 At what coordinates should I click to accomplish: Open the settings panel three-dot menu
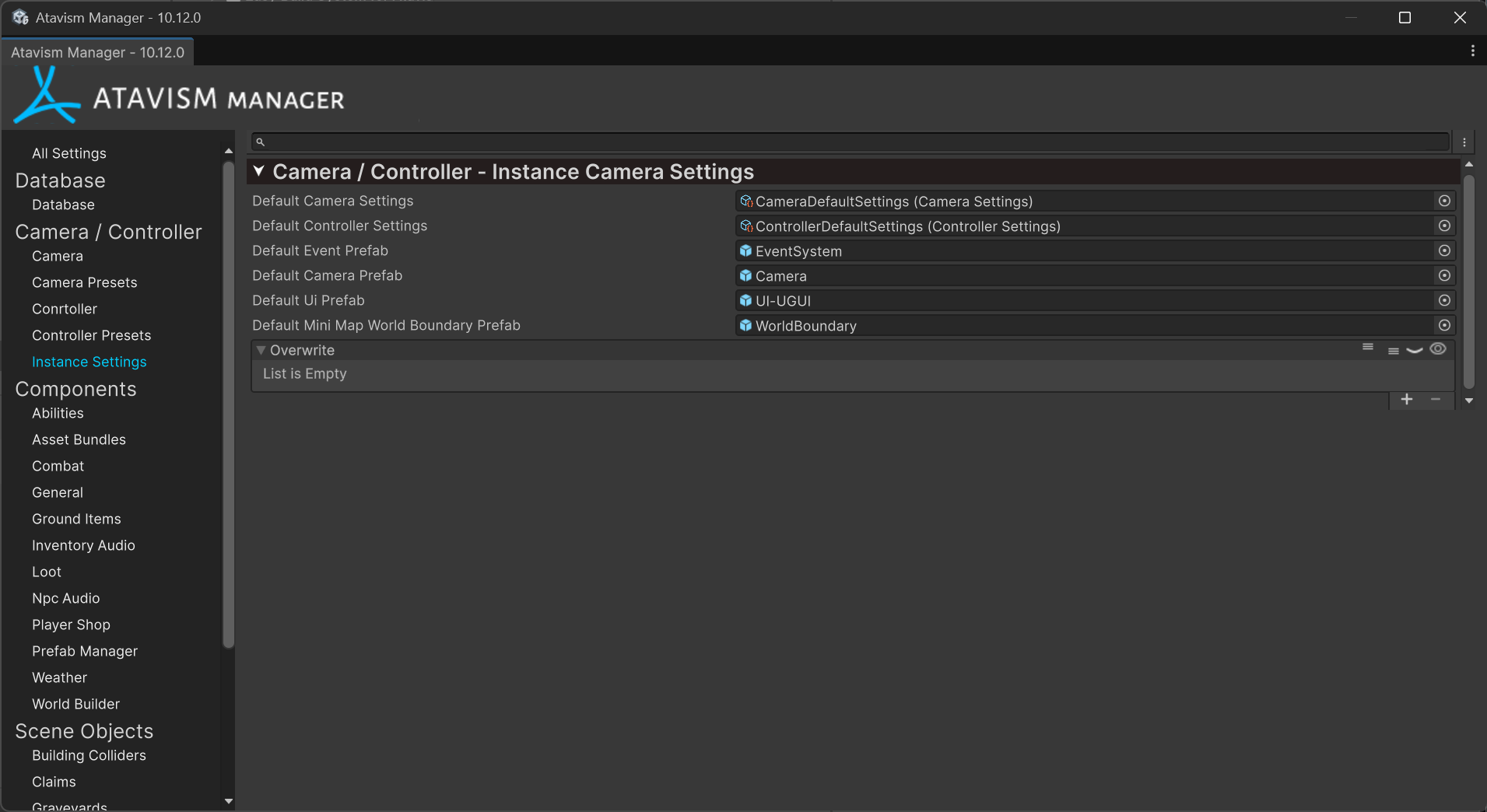(x=1464, y=142)
